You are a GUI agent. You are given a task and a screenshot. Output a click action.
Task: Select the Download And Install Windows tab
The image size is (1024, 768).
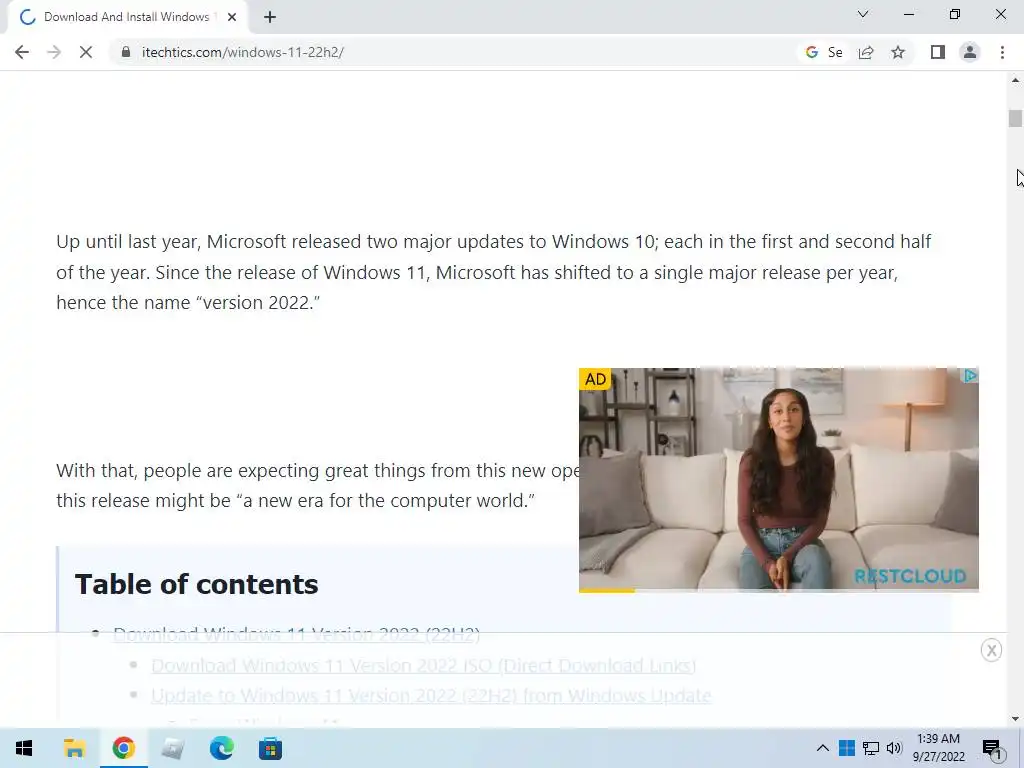127,17
